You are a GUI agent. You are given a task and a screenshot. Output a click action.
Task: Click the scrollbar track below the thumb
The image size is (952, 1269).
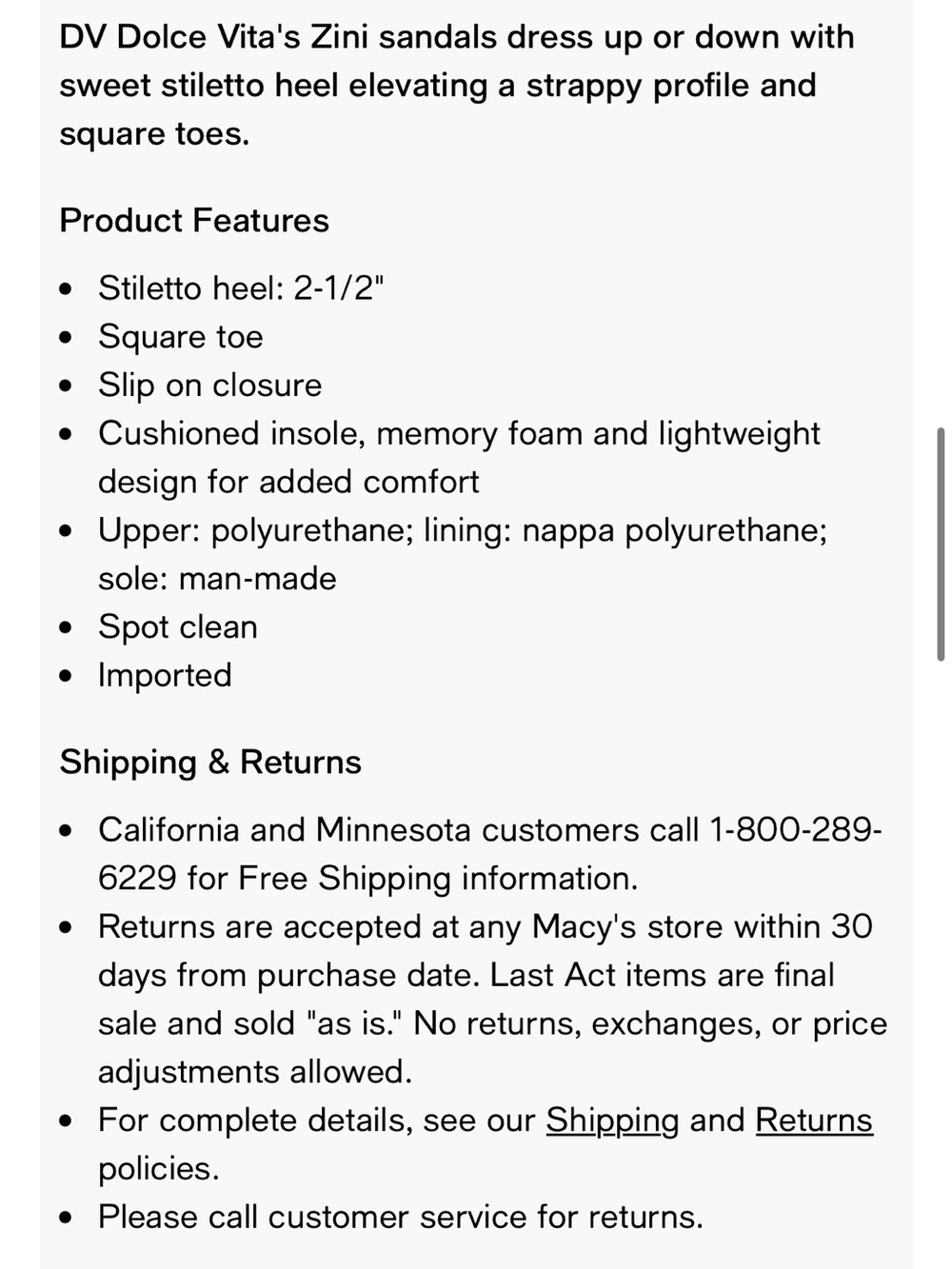[941, 952]
